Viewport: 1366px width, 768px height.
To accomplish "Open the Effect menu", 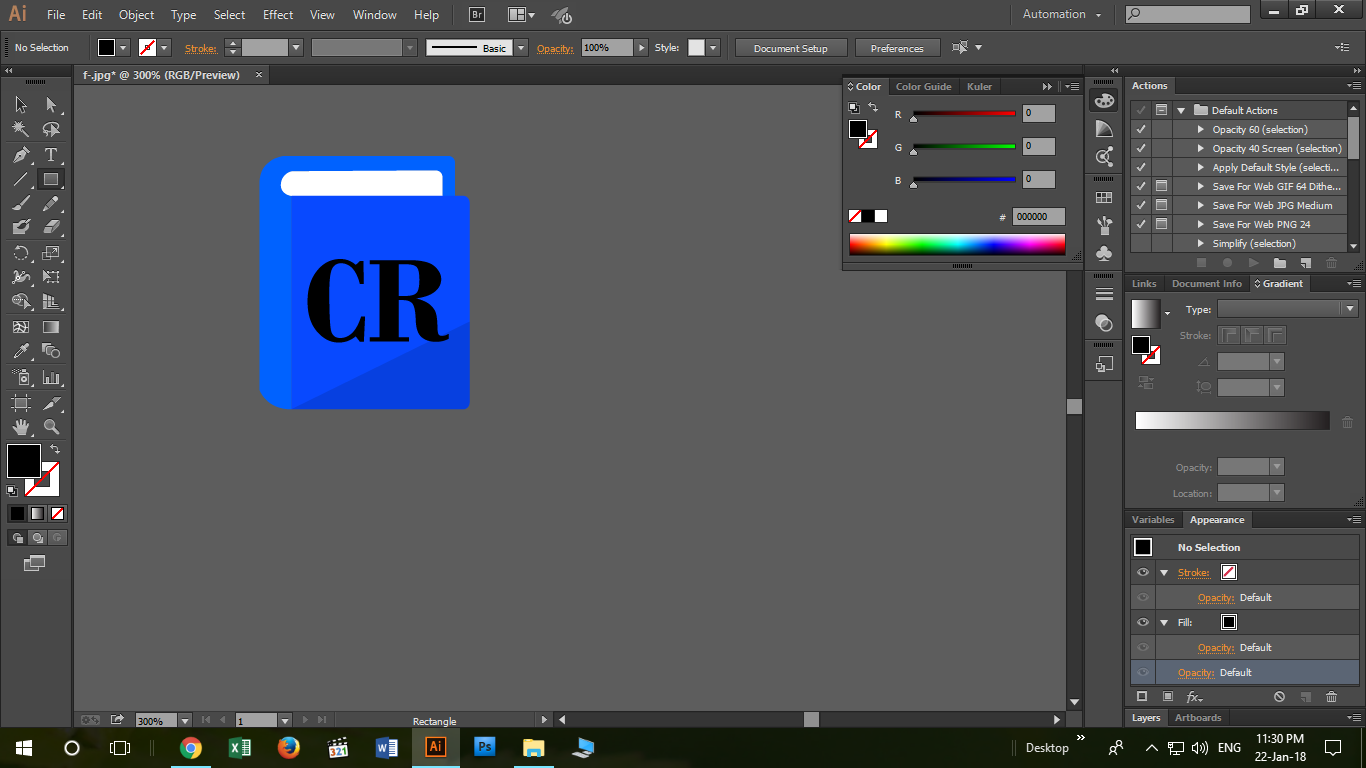I will tap(278, 15).
